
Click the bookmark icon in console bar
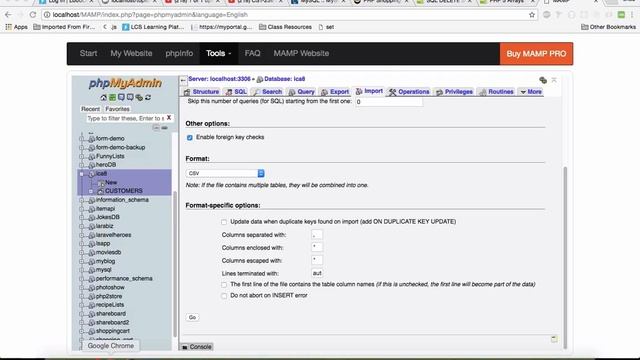[554, 339]
